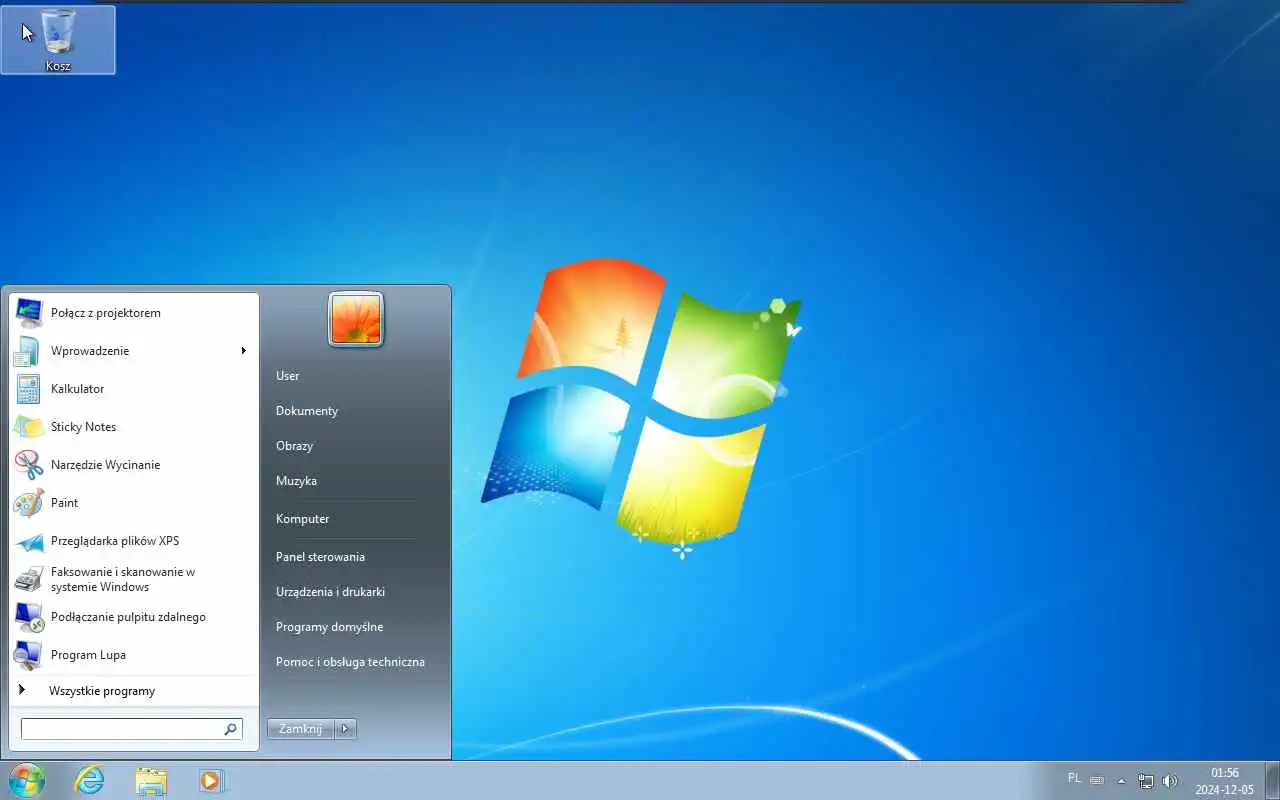Open Pomoc i obsługa techniczna
Image resolution: width=1280 pixels, height=800 pixels.
click(351, 662)
